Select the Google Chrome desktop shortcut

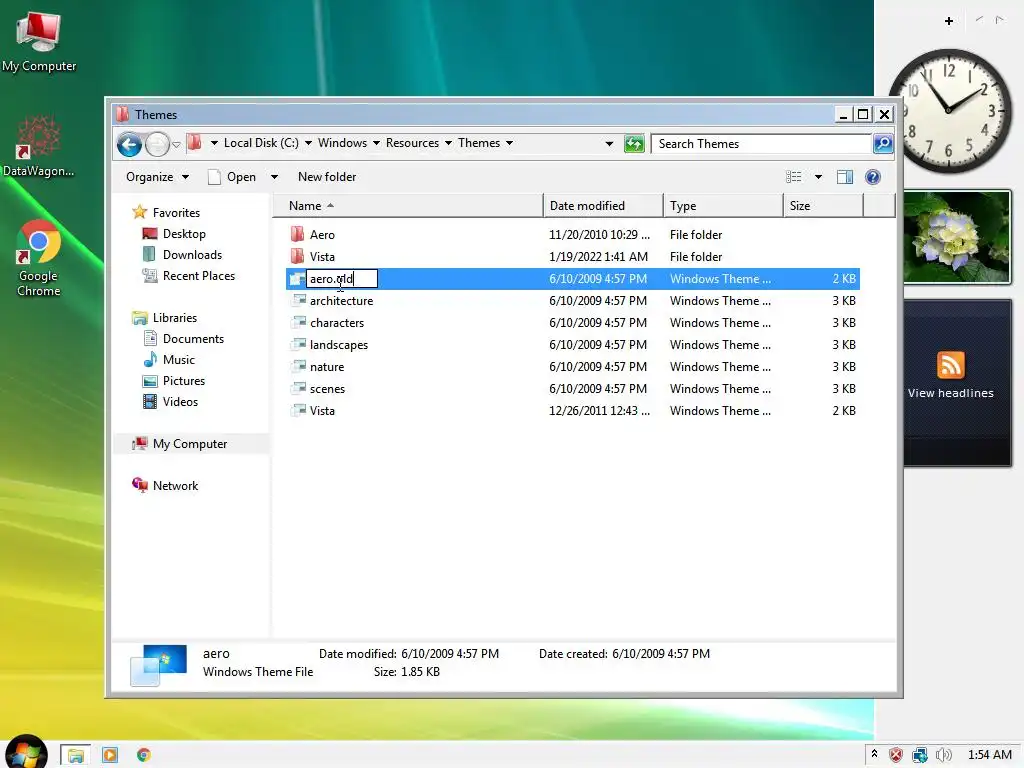[x=39, y=259]
